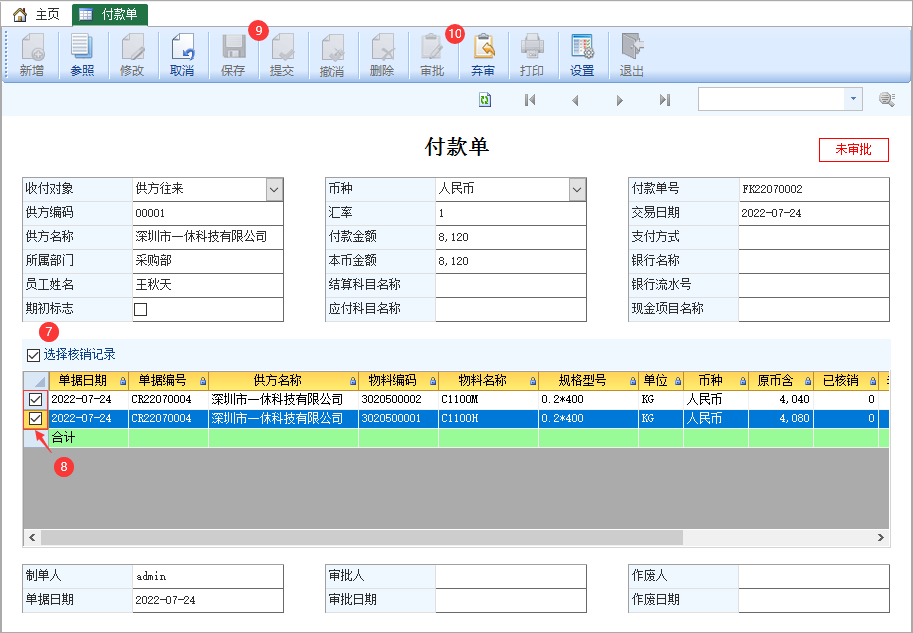Go to the previous record
The height and width of the screenshot is (633, 913).
pyautogui.click(x=575, y=100)
